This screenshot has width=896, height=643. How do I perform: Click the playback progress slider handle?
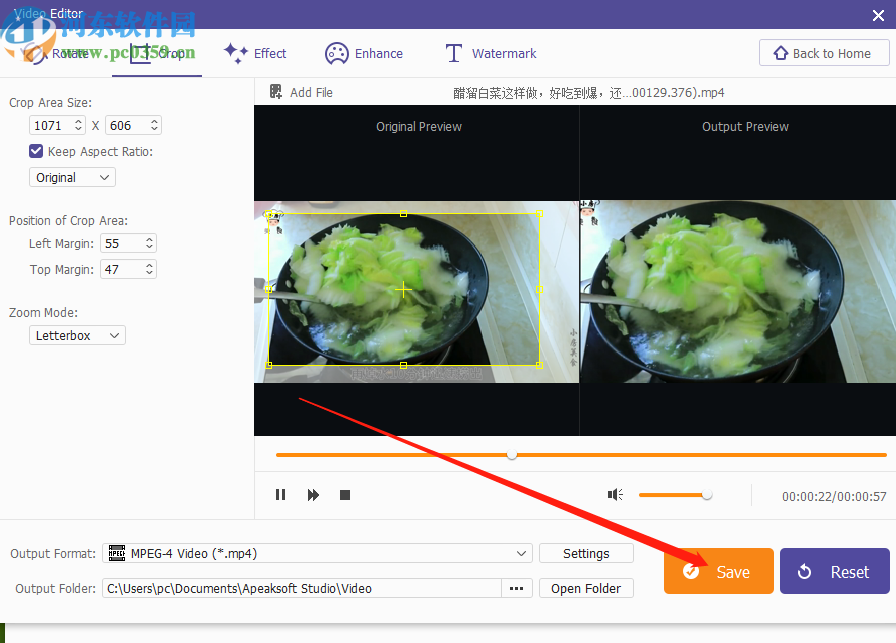click(512, 455)
